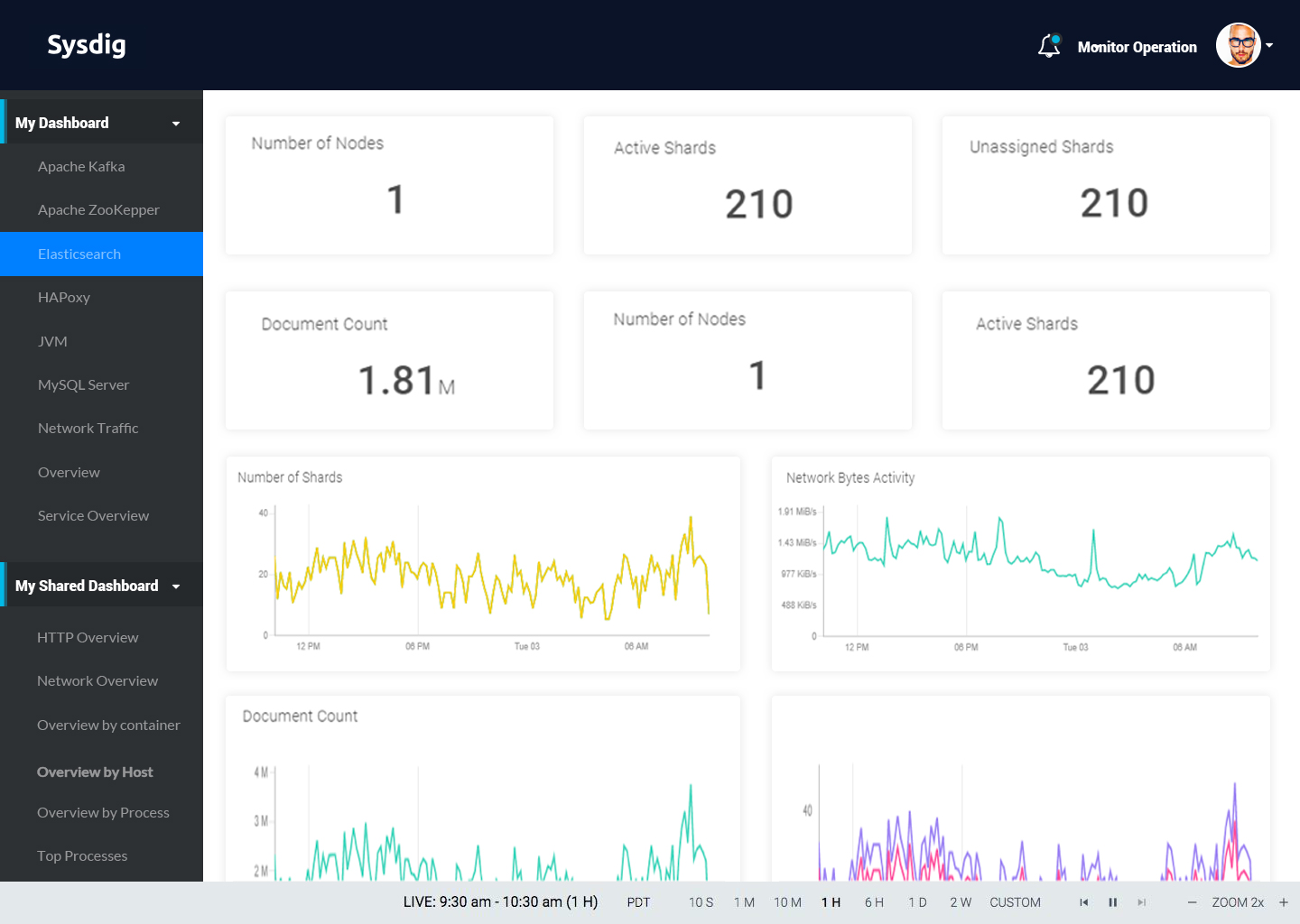
Task: Select the My Shared Dashboard header
Action: tap(101, 586)
